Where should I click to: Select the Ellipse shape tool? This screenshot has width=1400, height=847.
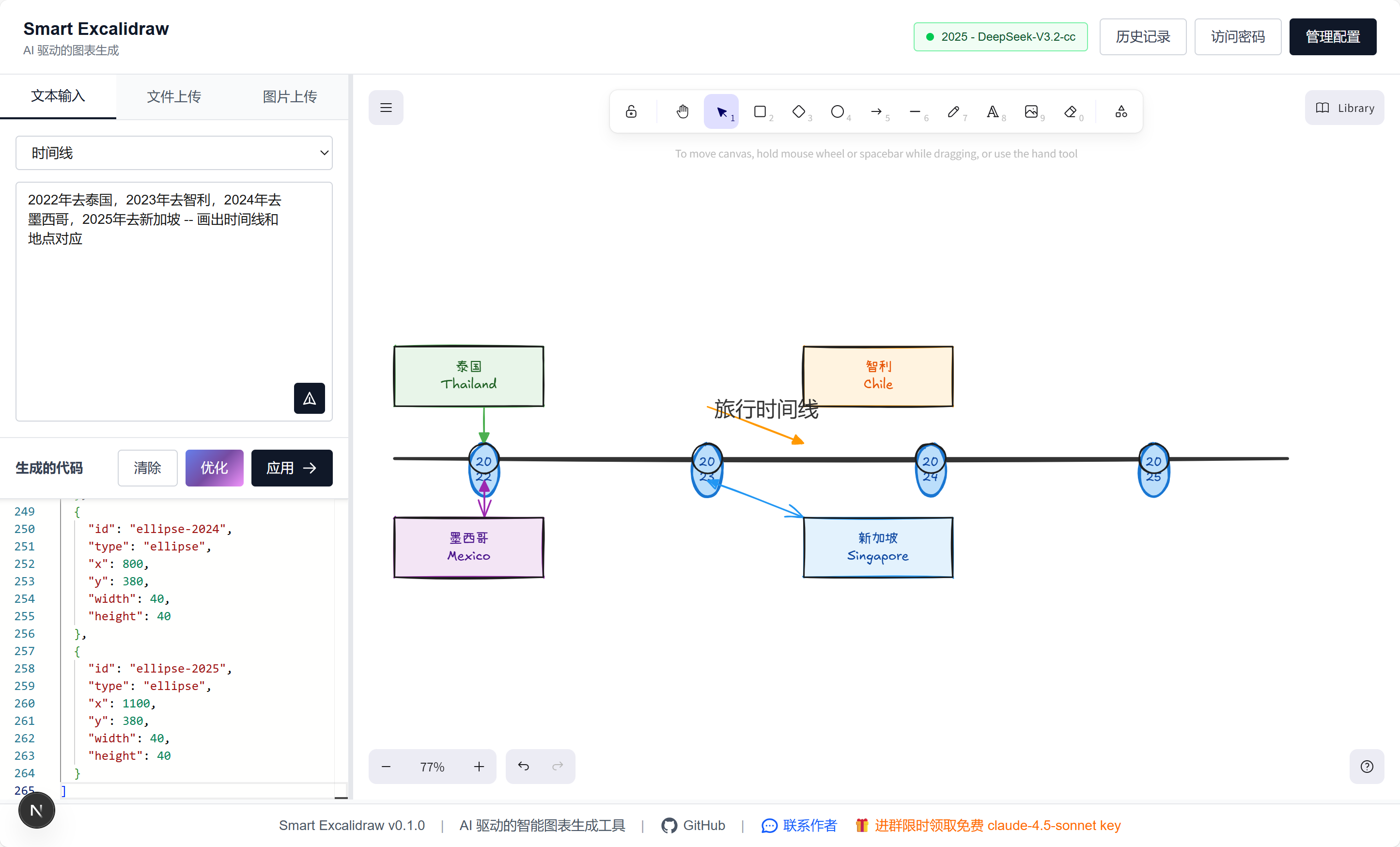[x=837, y=111]
